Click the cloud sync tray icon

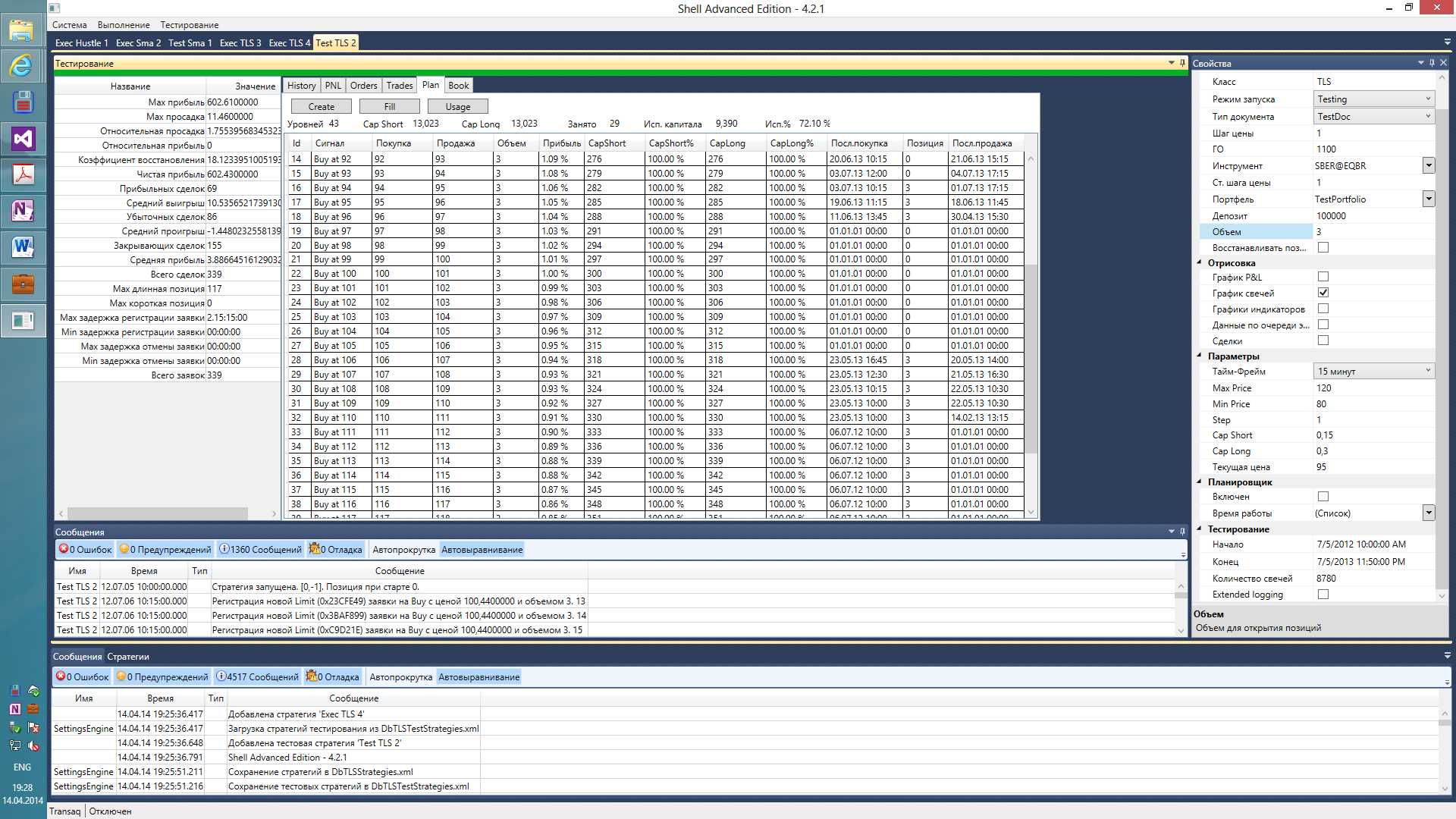coord(33,691)
